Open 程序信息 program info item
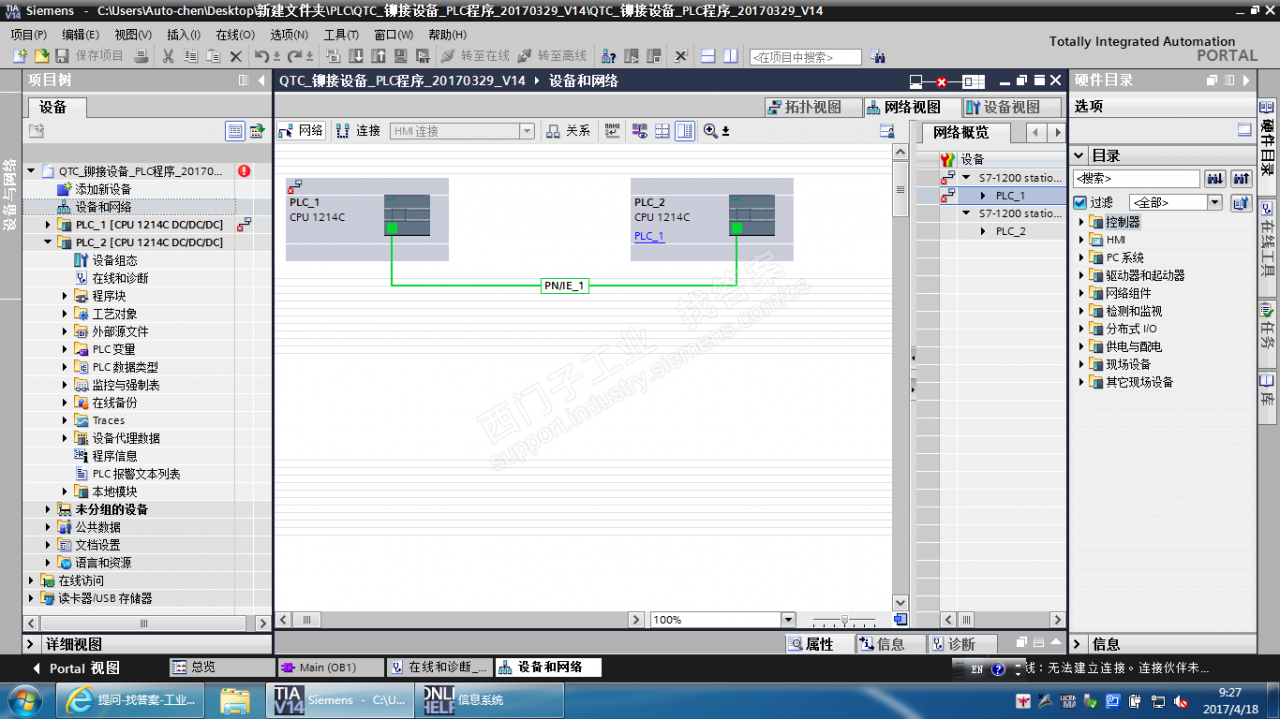Screen dimensions: 1280x719 pyautogui.click(x=115, y=456)
